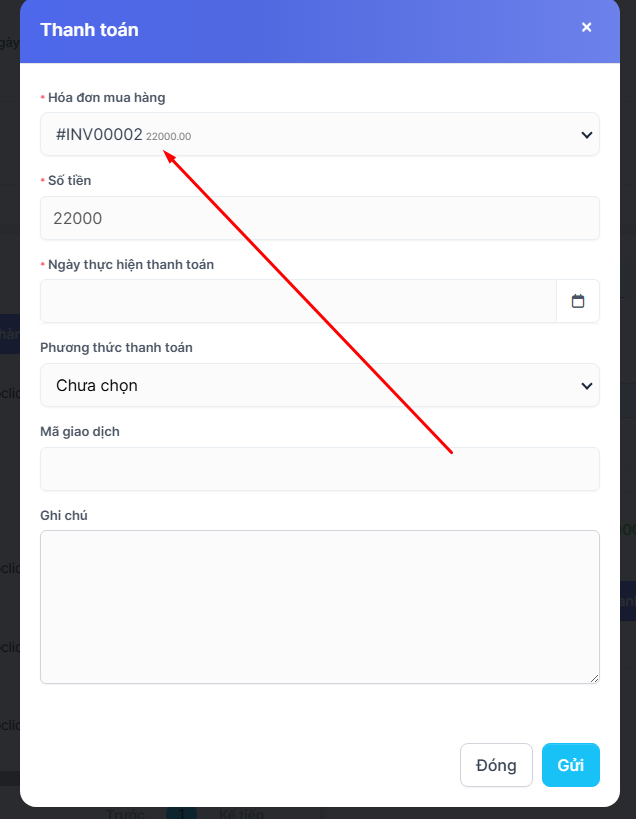Open the #INV00002 invoice dropdown
This screenshot has width=636, height=819.
coord(300,135)
